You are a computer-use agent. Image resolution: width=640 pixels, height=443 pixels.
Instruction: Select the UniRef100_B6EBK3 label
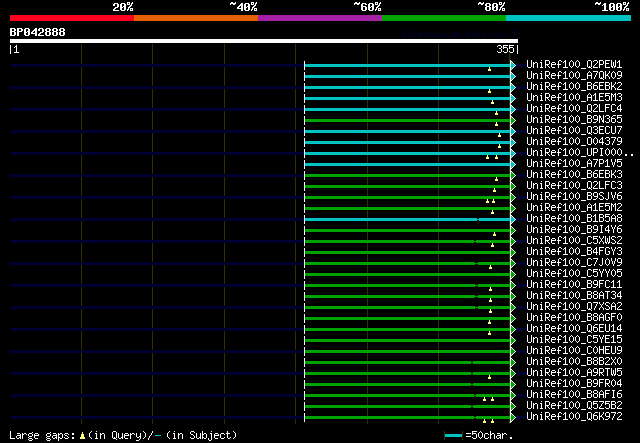[x=574, y=175]
